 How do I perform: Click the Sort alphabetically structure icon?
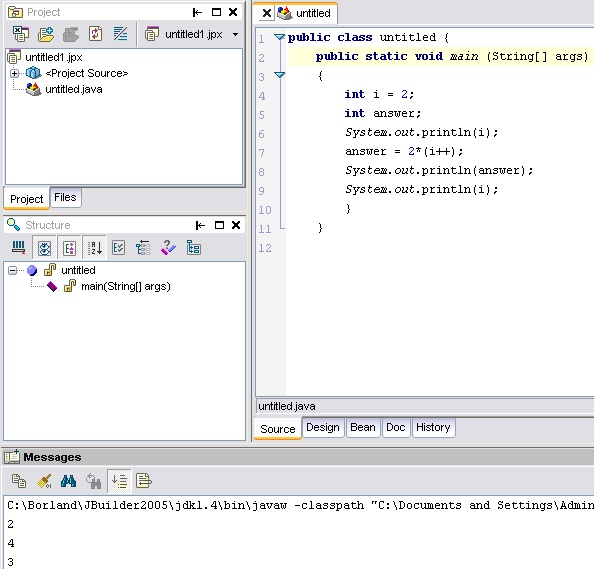(x=95, y=248)
